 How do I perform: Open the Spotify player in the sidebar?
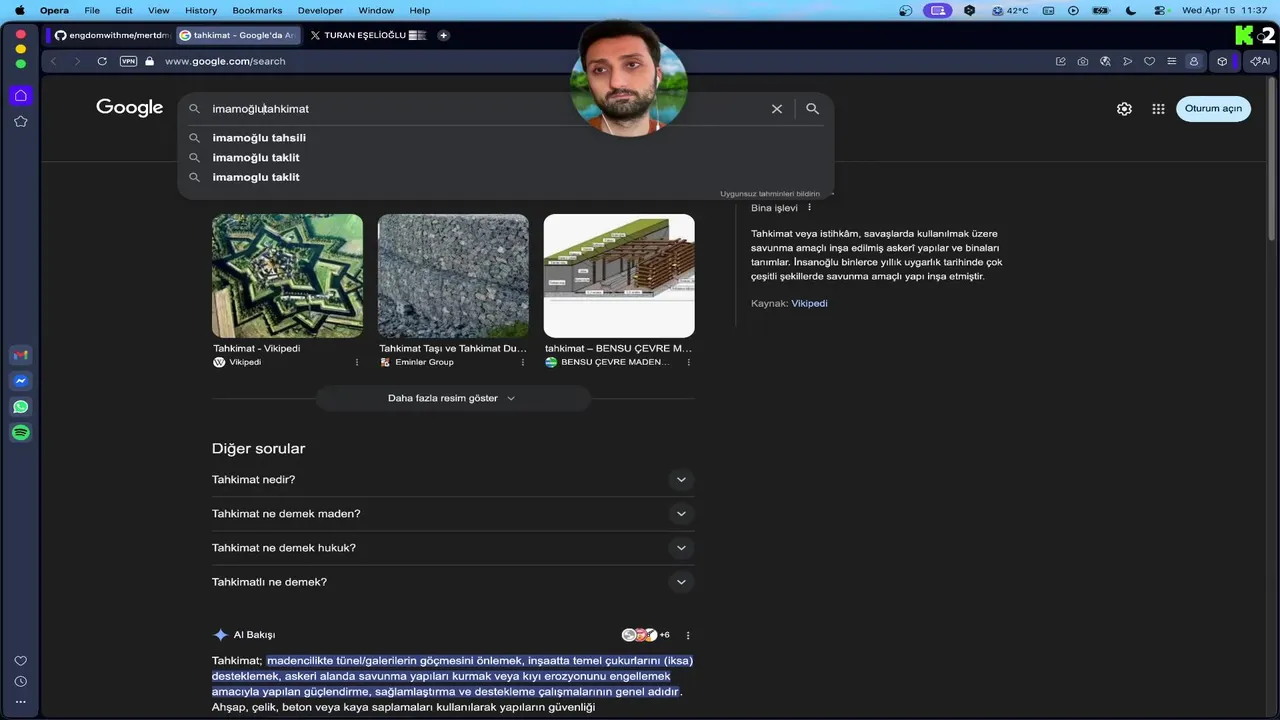(x=21, y=433)
